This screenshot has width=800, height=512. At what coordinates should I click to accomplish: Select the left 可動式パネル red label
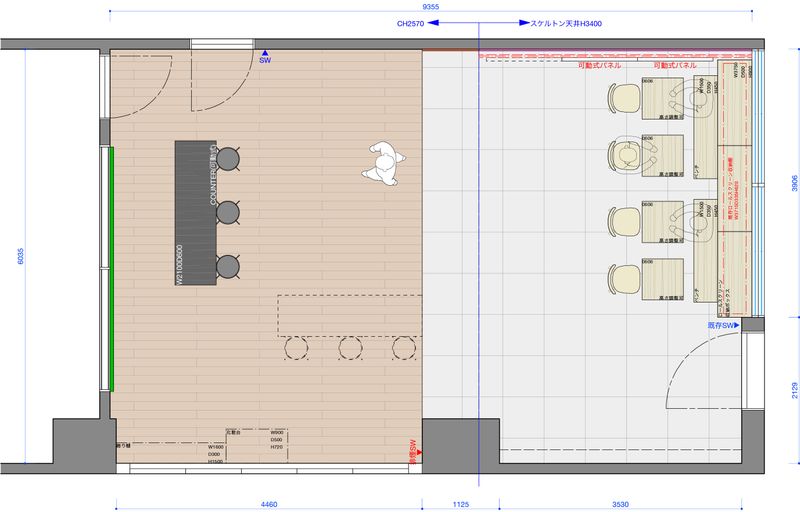tap(599, 65)
